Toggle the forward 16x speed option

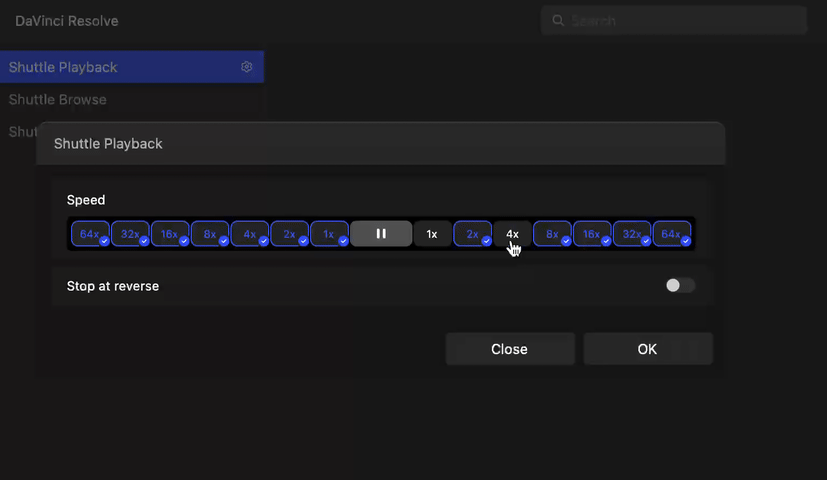592,234
